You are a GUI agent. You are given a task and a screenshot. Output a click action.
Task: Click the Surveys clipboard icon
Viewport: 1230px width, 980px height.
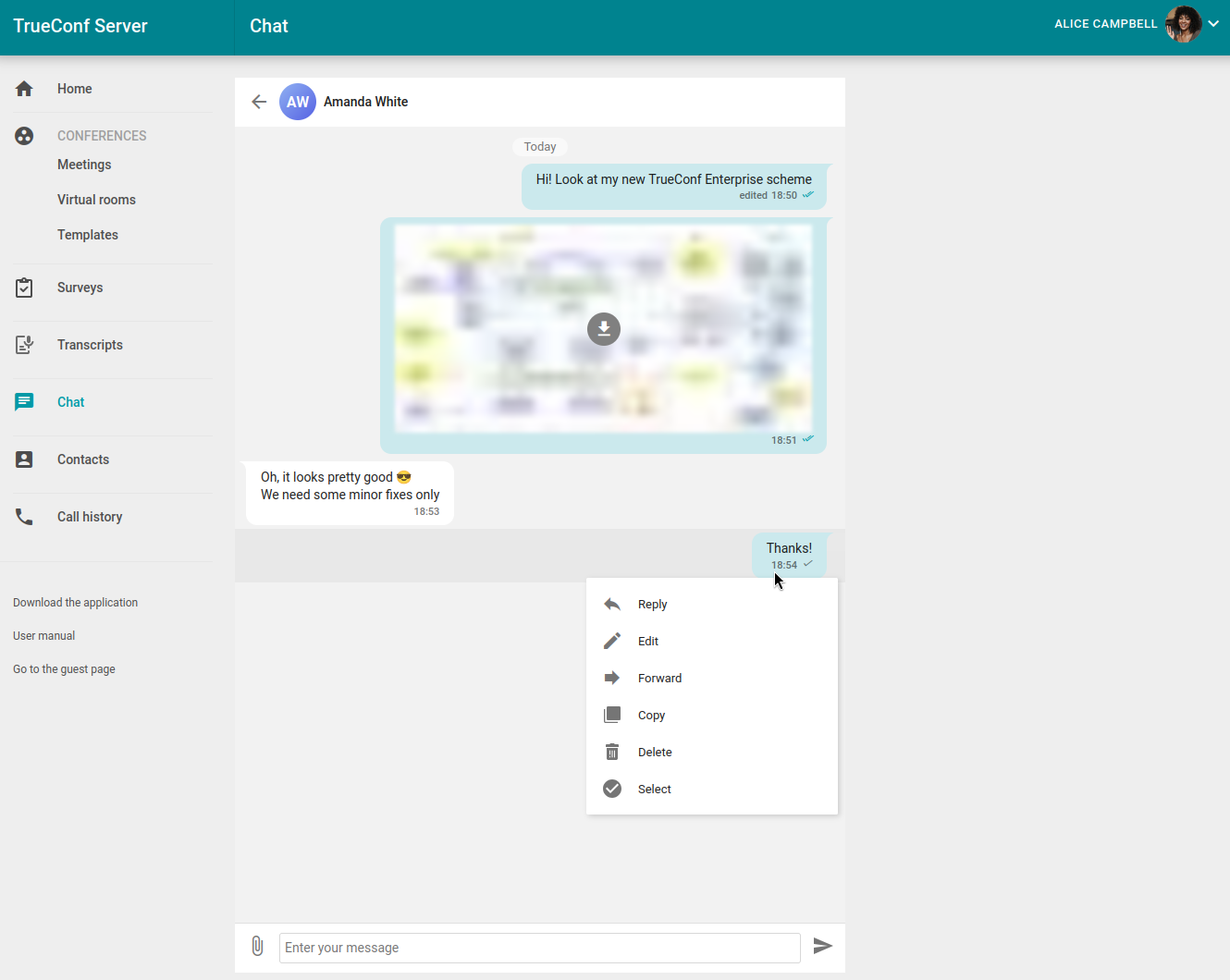(x=24, y=288)
